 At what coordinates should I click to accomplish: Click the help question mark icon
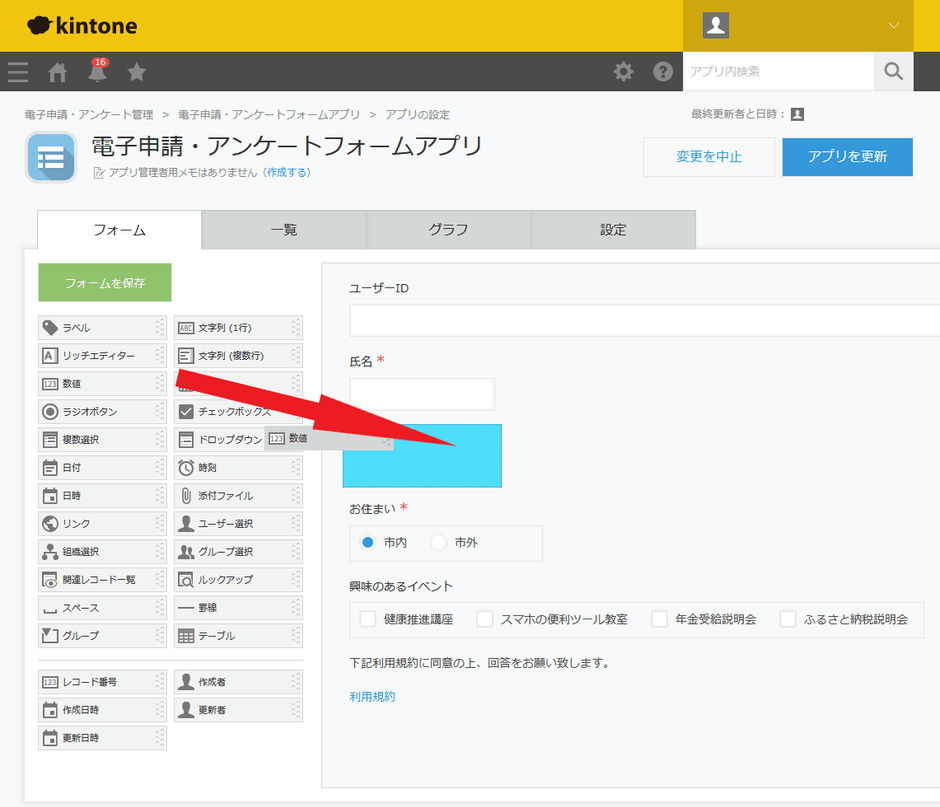(x=662, y=72)
